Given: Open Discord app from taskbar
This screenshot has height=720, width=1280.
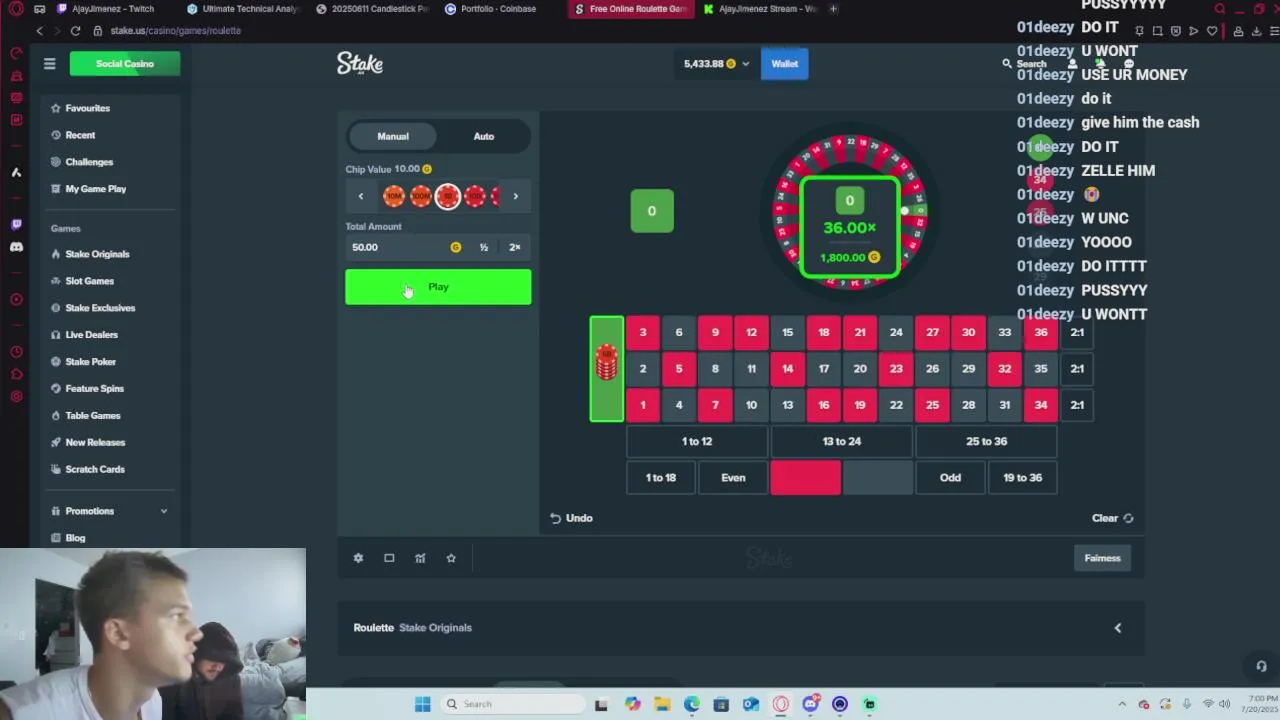Looking at the screenshot, I should (x=810, y=704).
